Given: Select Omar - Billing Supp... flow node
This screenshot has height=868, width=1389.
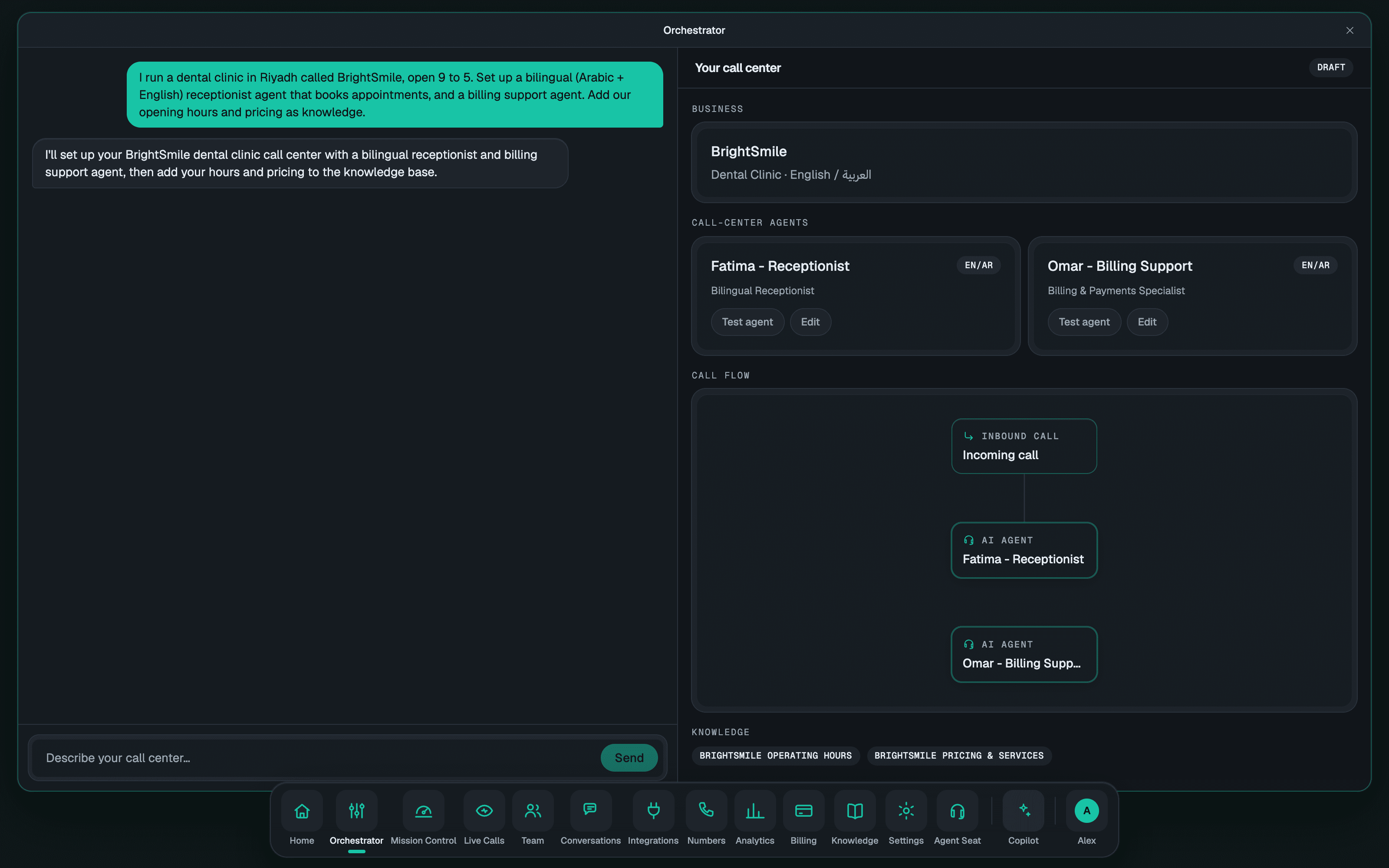Looking at the screenshot, I should click(x=1024, y=654).
